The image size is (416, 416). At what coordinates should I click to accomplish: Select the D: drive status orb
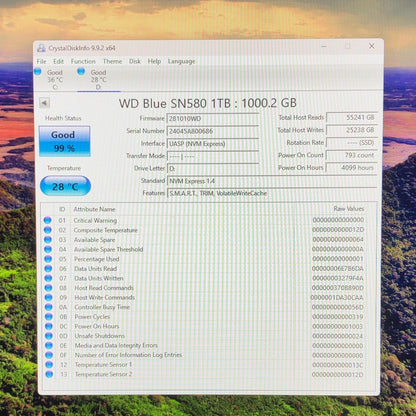coord(81,71)
